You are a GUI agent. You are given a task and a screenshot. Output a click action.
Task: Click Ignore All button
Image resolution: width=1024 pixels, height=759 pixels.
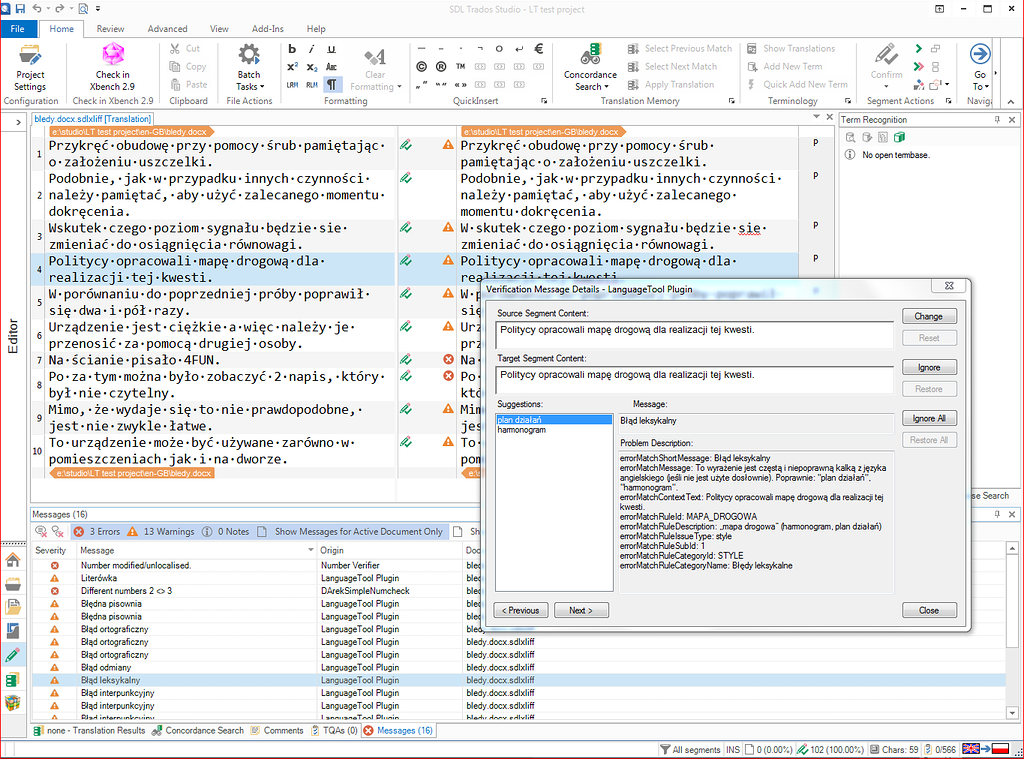(x=929, y=418)
